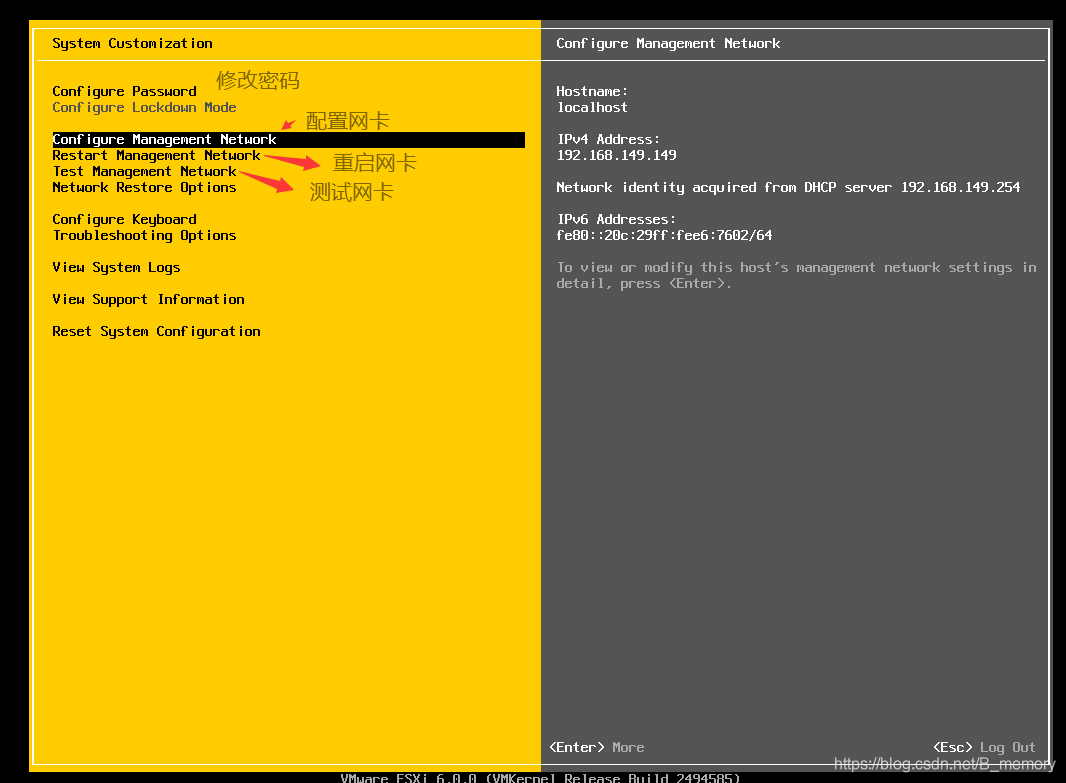Viewport: 1066px width, 783px height.
Task: Click the Configure Management Network panel title
Action: coord(668,44)
